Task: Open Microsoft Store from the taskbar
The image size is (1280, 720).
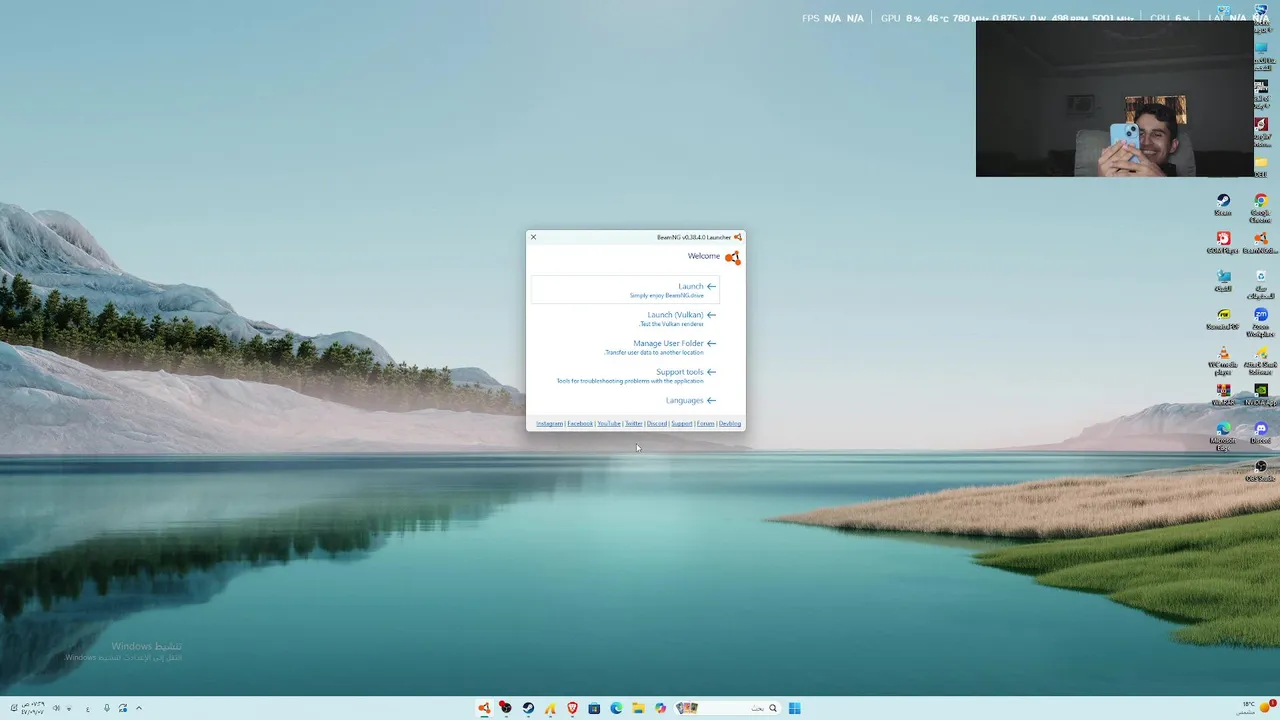Action: point(594,708)
